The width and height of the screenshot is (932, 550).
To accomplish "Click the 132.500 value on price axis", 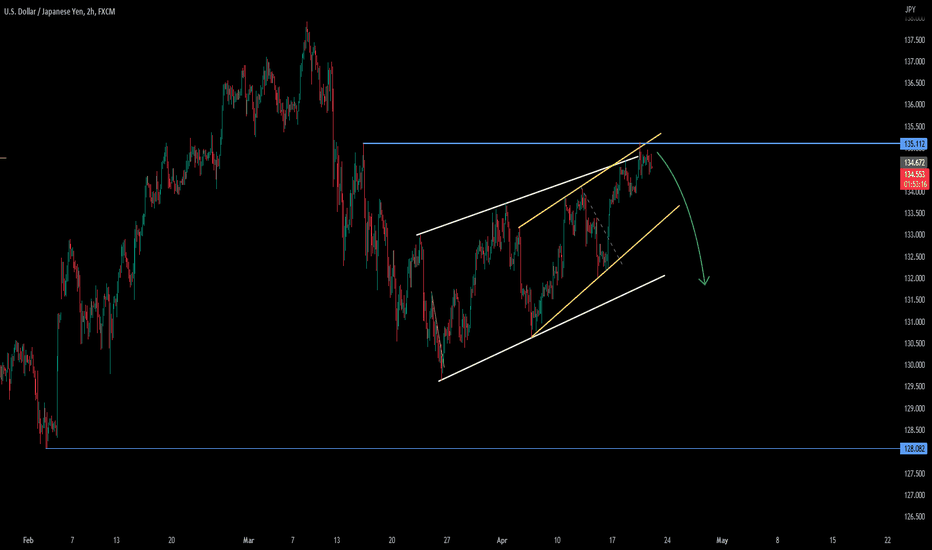I will (914, 257).
